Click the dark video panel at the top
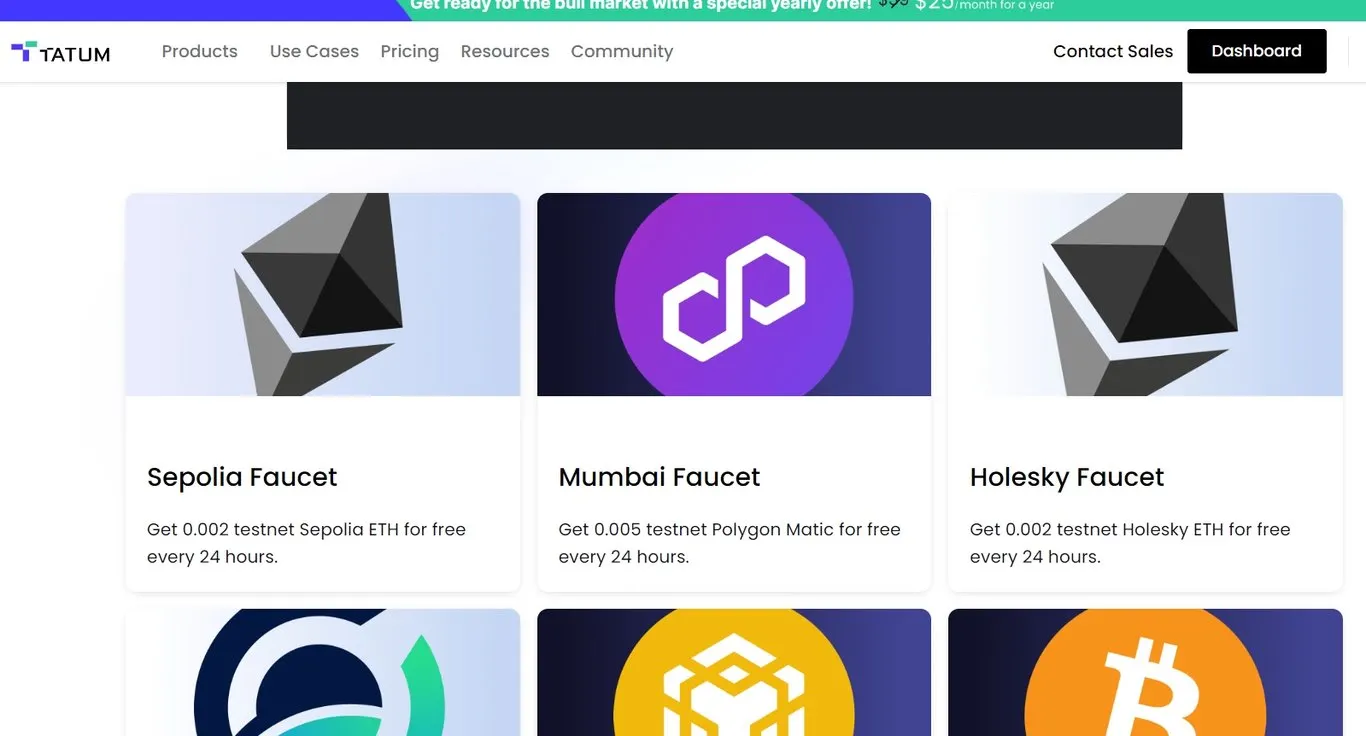The height and width of the screenshot is (736, 1366). 734,116
